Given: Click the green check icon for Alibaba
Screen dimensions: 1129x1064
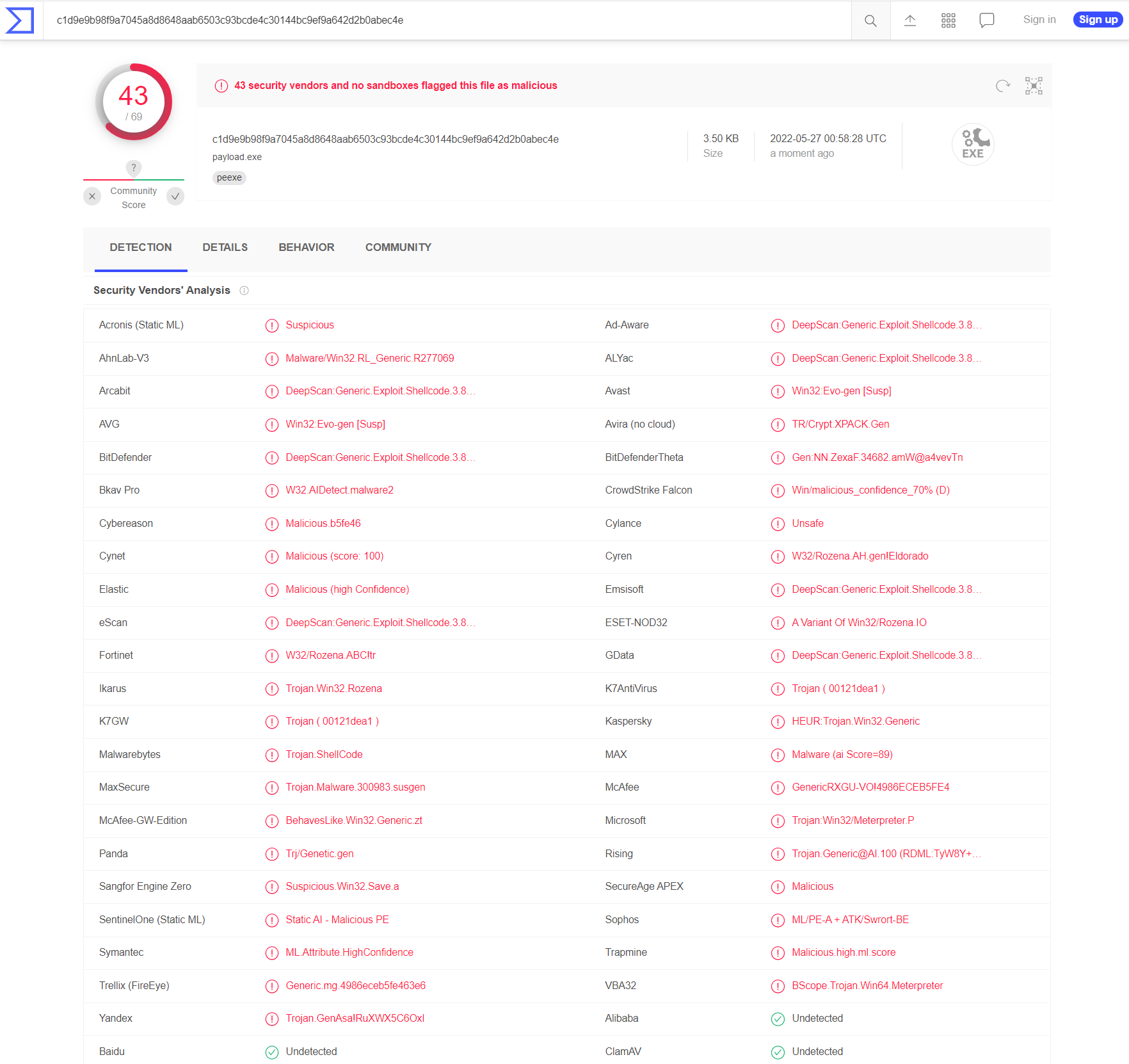Looking at the screenshot, I should [778, 1019].
